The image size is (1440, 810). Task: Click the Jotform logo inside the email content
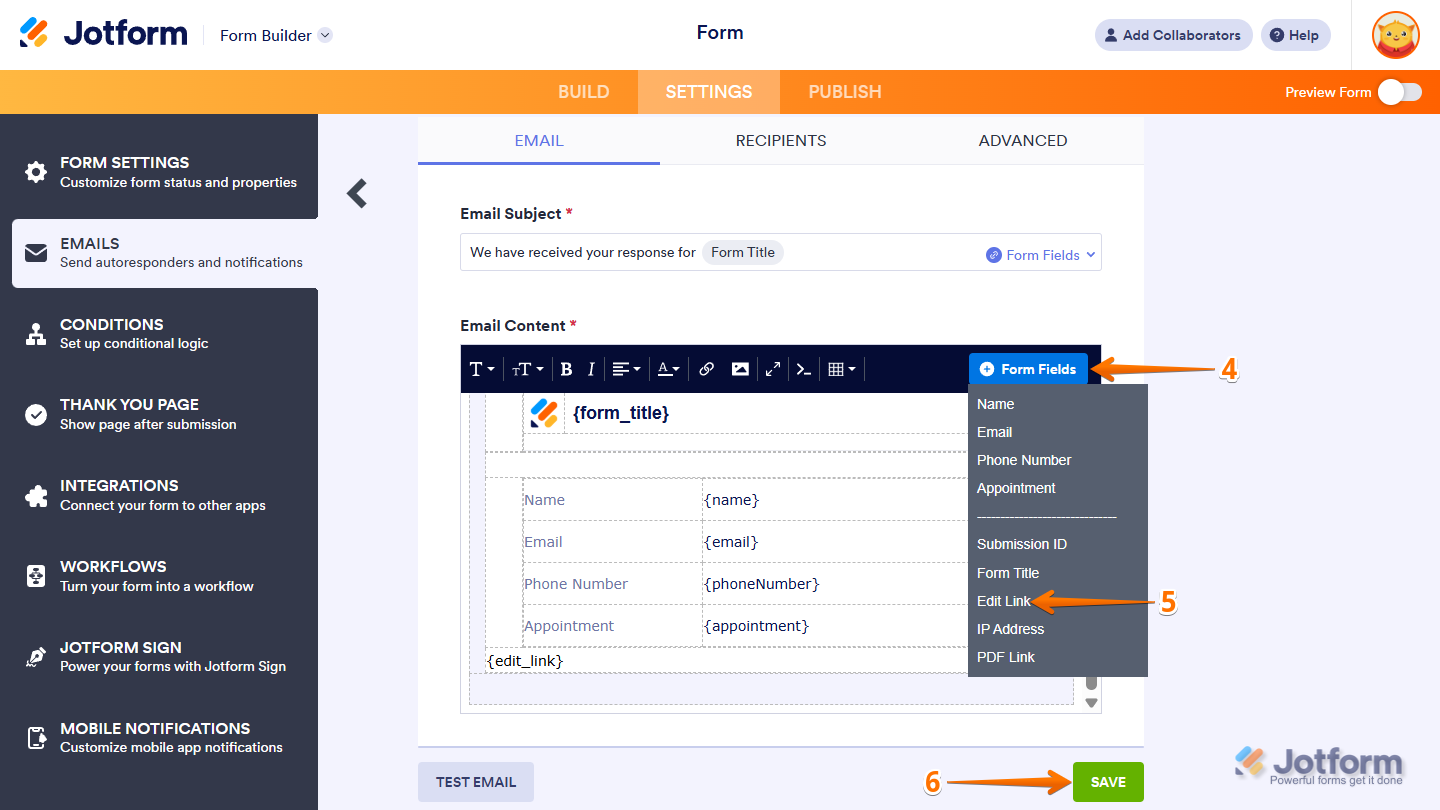(544, 413)
